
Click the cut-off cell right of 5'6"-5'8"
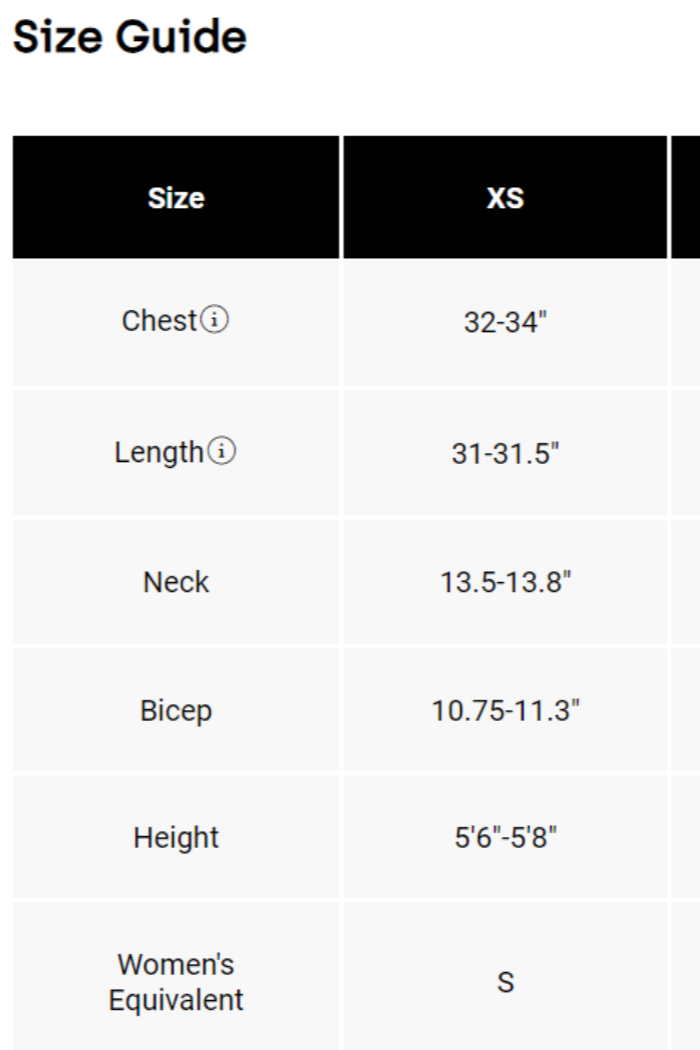[x=686, y=837]
